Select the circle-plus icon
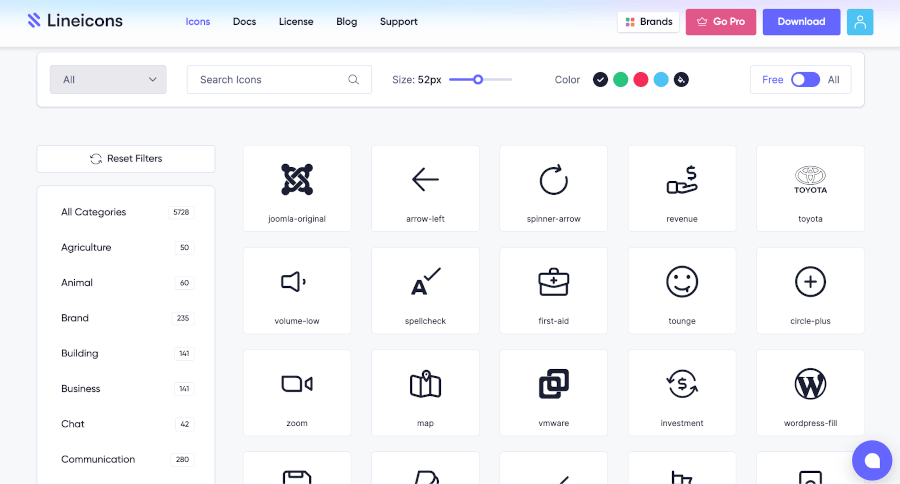Image resolution: width=900 pixels, height=484 pixels. (810, 291)
